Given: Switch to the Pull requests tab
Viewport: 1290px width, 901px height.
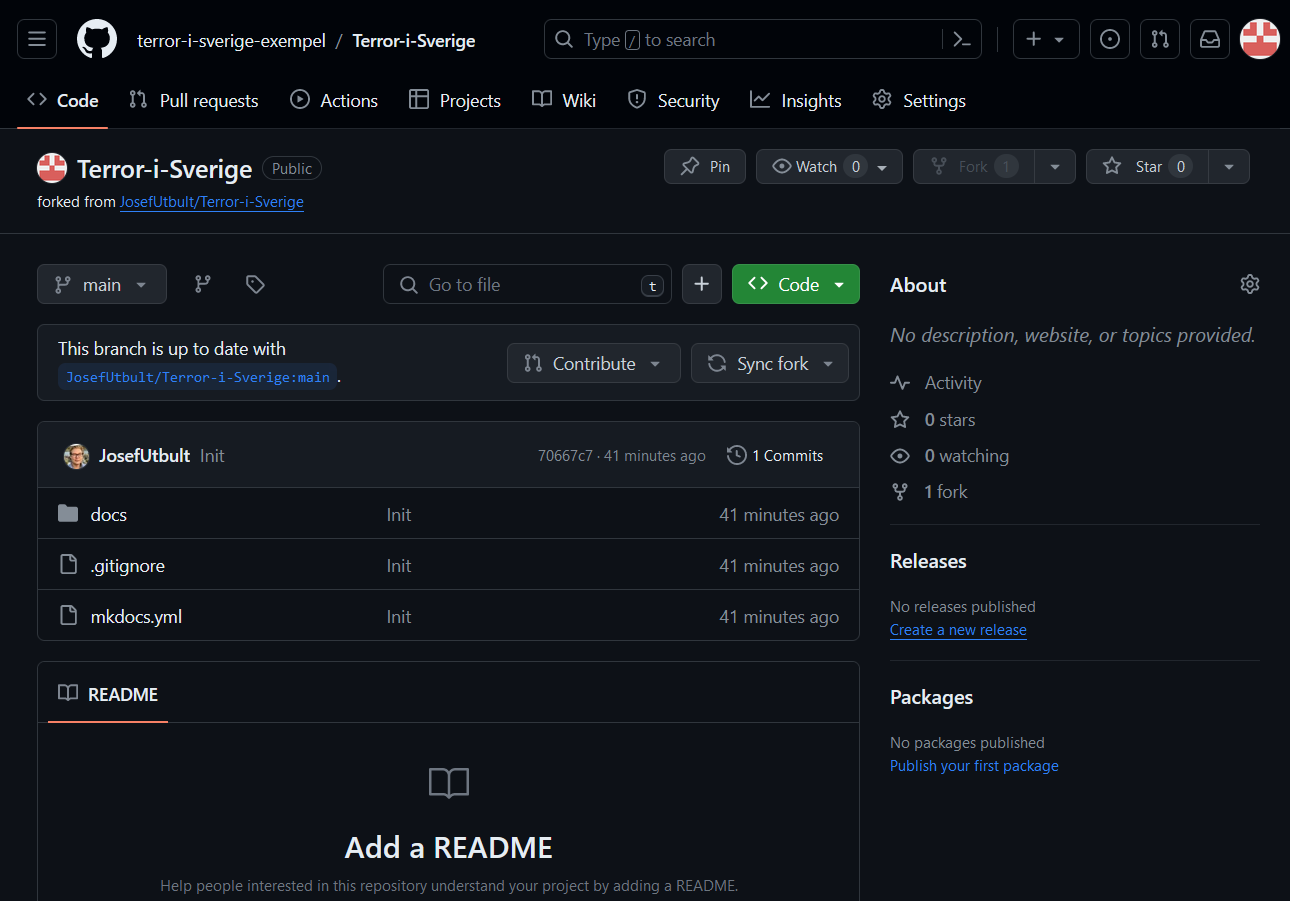Looking at the screenshot, I should pyautogui.click(x=194, y=100).
